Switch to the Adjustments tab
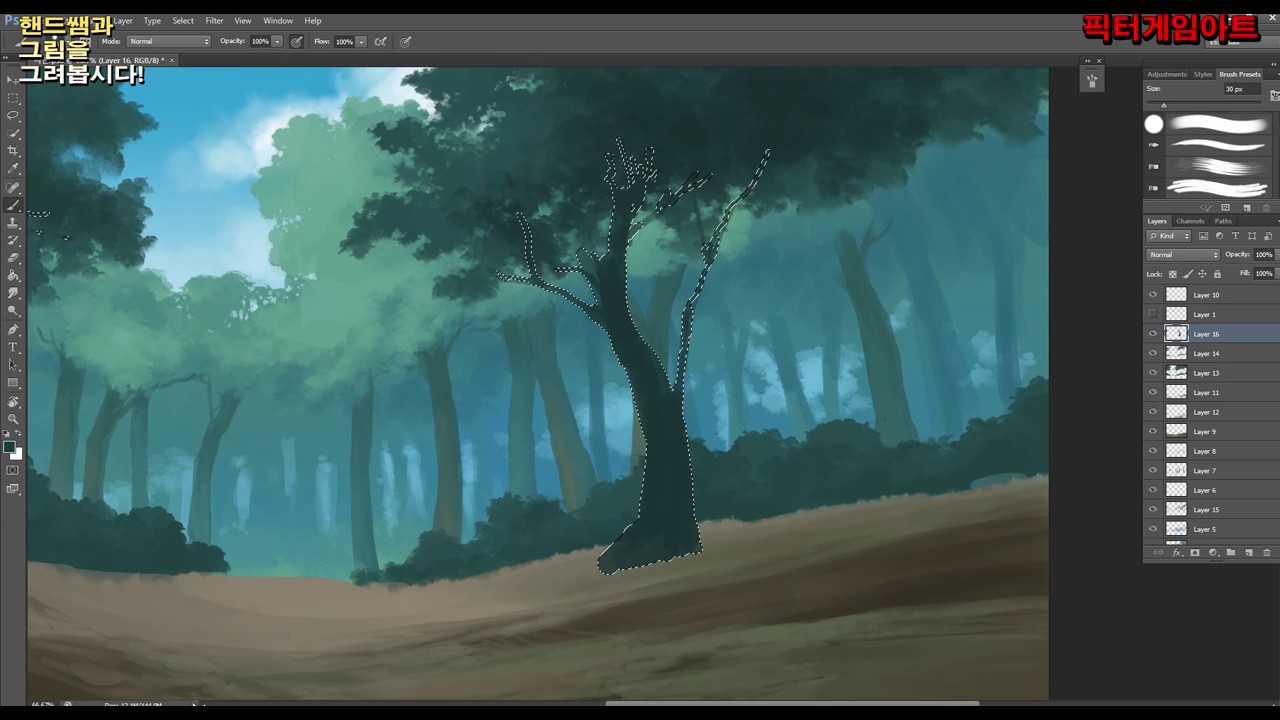1280x720 pixels. (1167, 74)
